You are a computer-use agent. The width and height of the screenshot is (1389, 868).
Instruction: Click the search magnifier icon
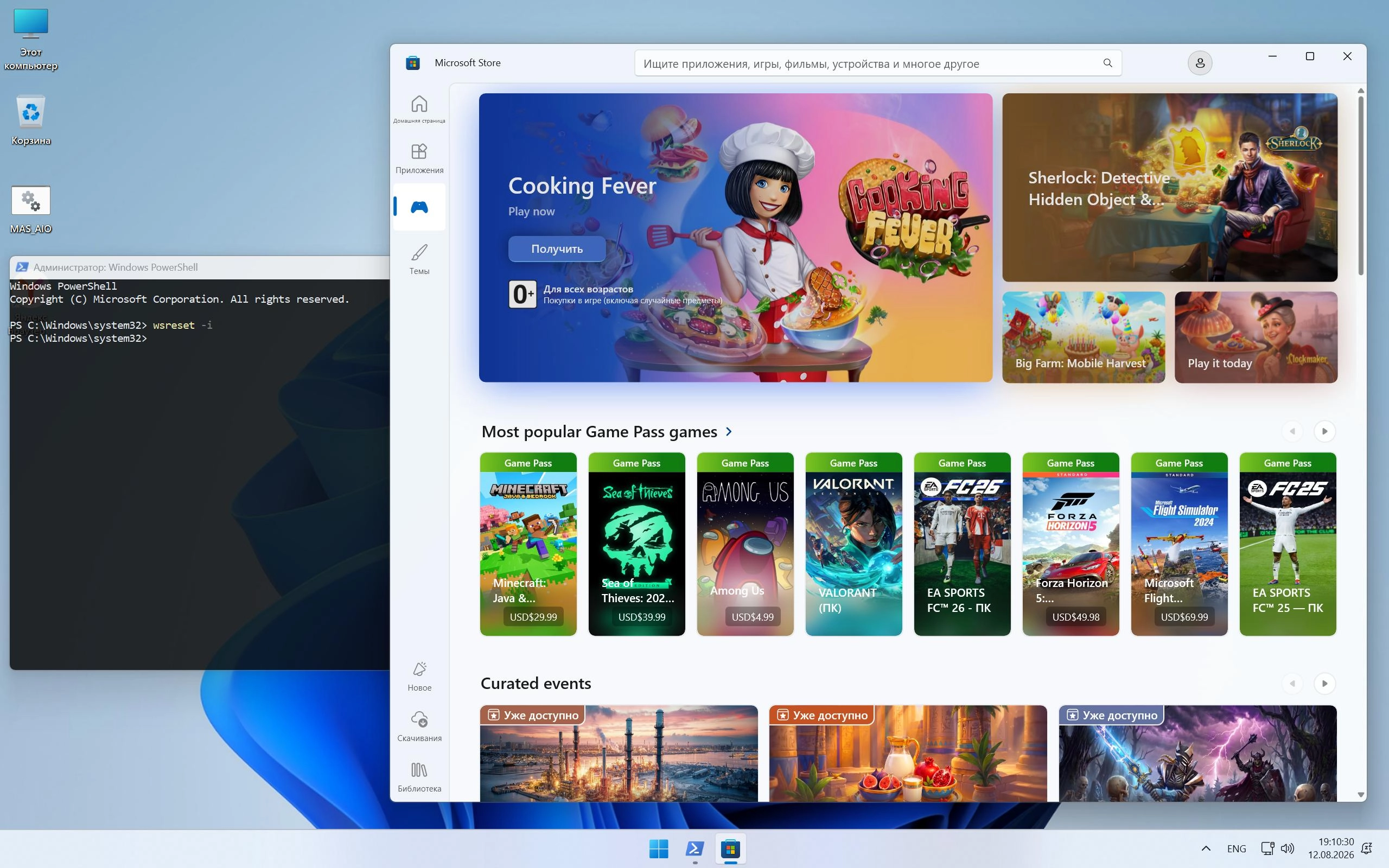[1107, 63]
